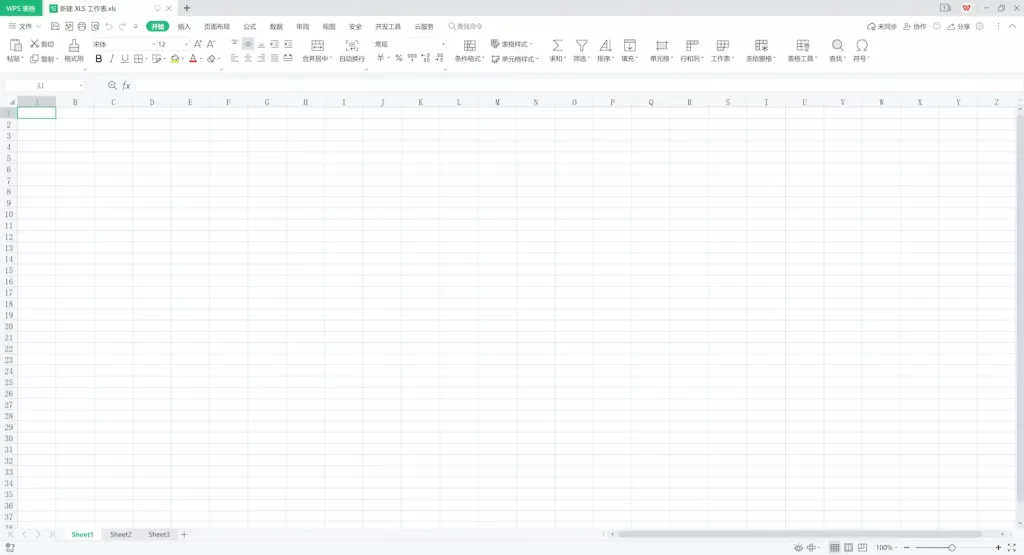Click the formula bar input field

[500, 86]
